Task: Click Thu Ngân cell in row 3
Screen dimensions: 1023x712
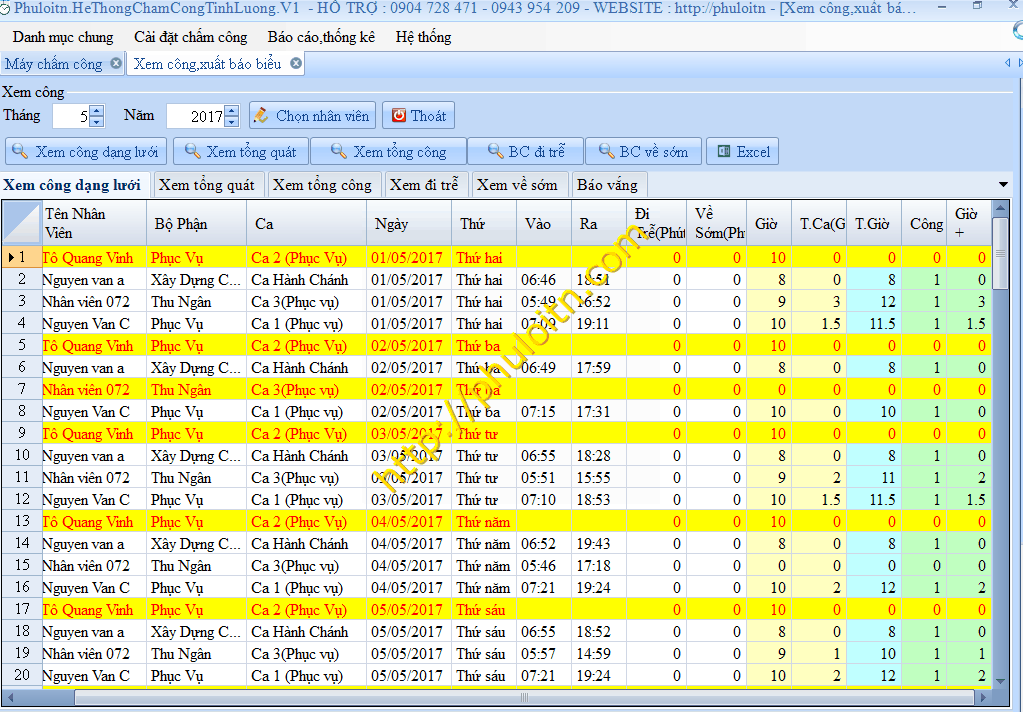Action: point(196,302)
